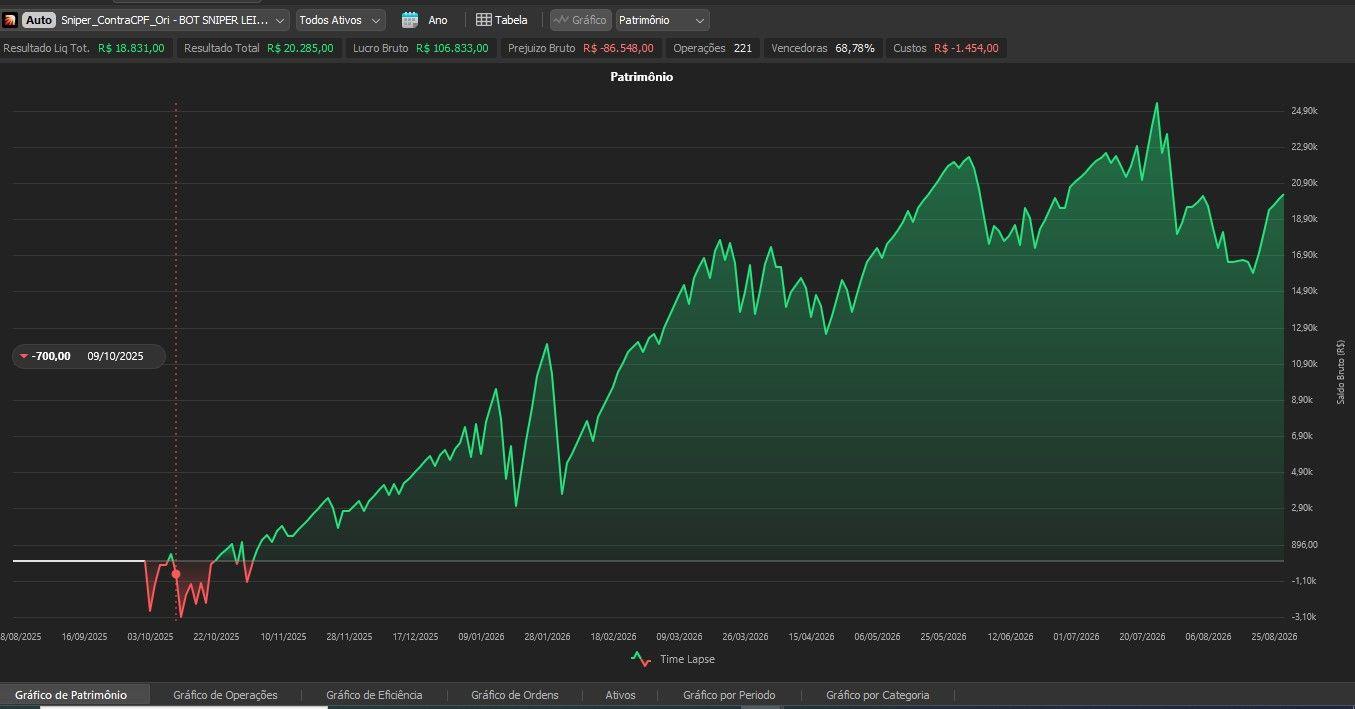Select the Resultado Total value R$ 20.285,00
The width and height of the screenshot is (1355, 709).
click(300, 48)
